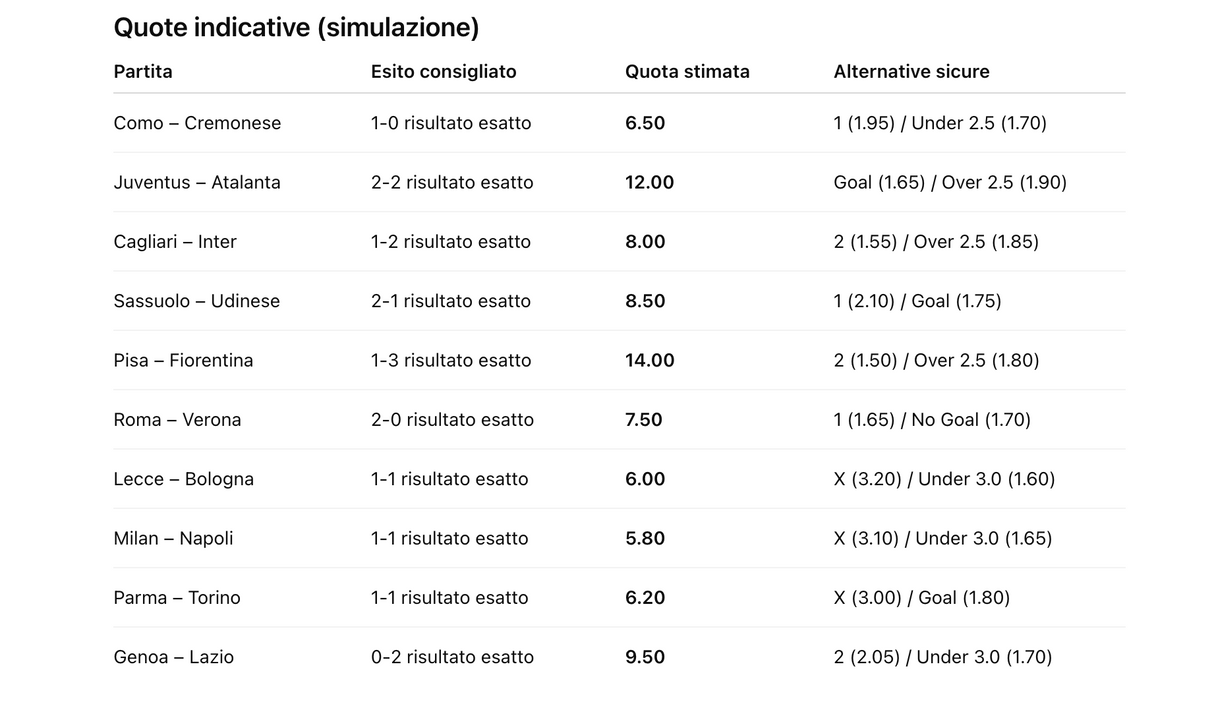This screenshot has width=1214, height=712.
Task: Click the 14.00 quota for Pisa – Fiorentina
Action: (649, 360)
